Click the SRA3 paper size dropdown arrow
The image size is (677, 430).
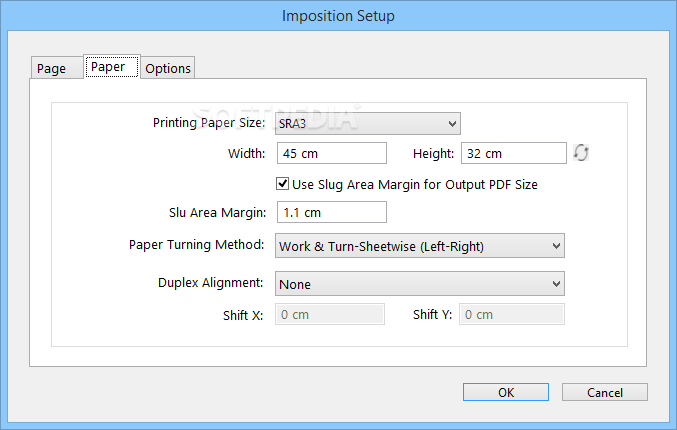coord(452,124)
